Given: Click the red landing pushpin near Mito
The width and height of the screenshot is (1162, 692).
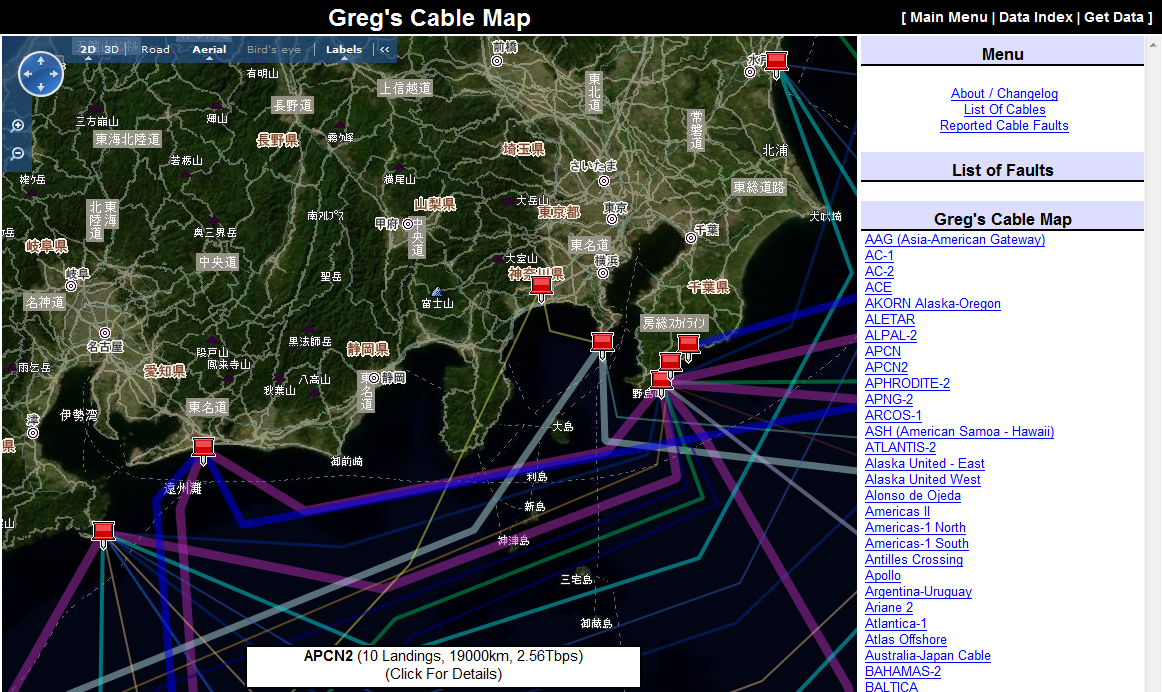Looking at the screenshot, I should (776, 64).
